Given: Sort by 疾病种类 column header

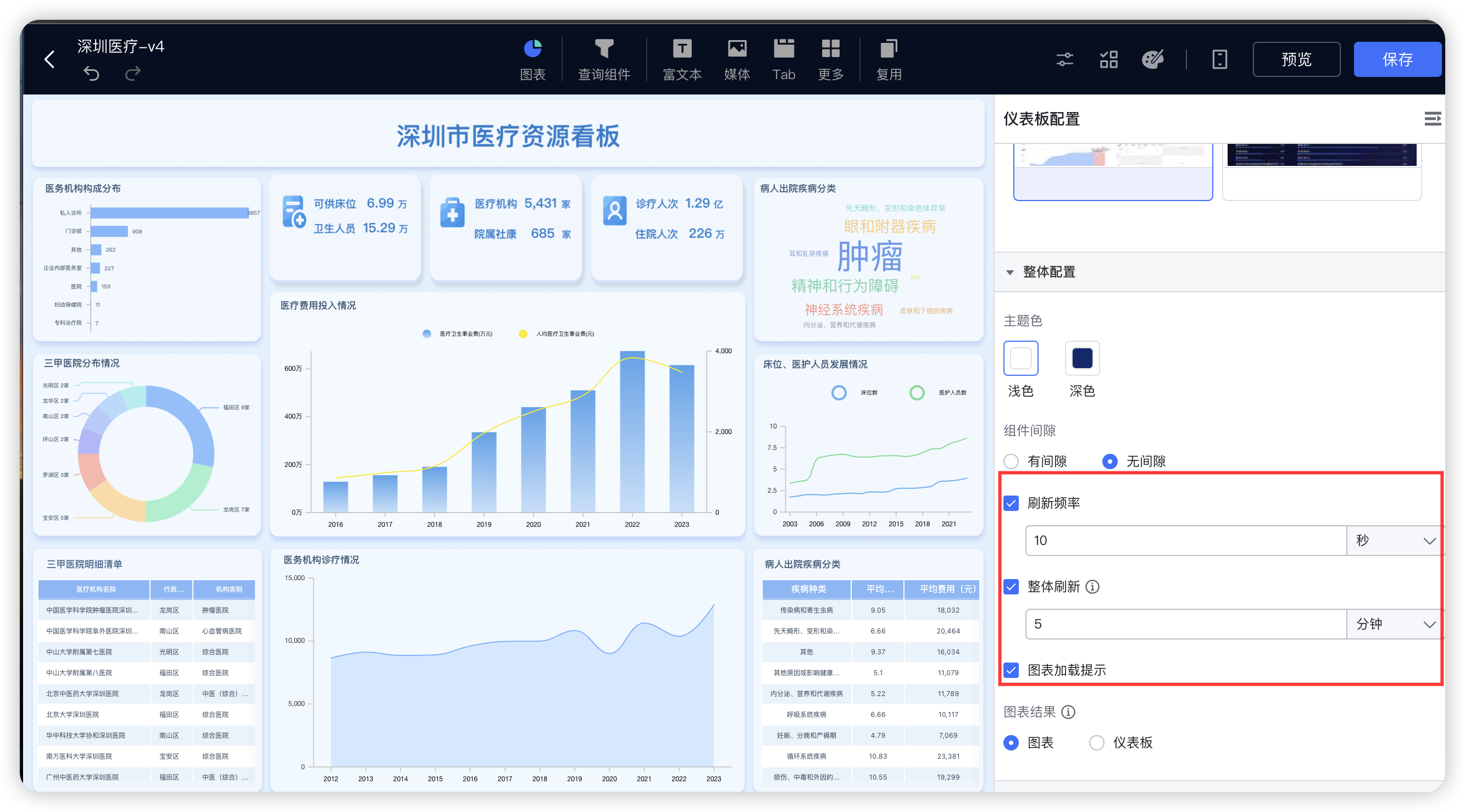Looking at the screenshot, I should (x=807, y=589).
